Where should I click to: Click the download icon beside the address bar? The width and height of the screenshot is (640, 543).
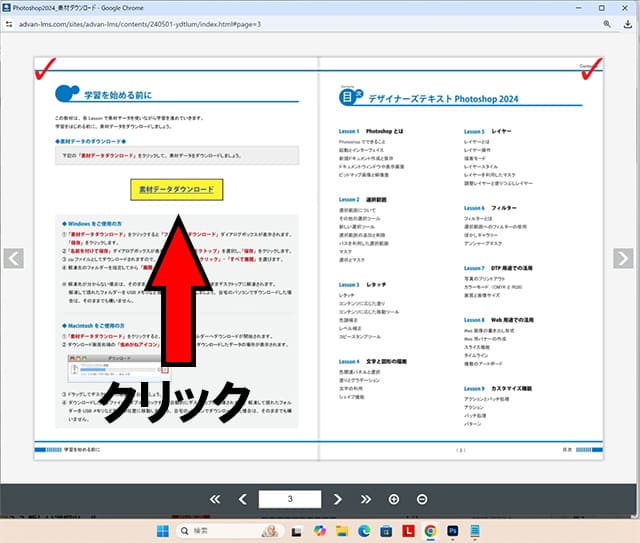628,24
